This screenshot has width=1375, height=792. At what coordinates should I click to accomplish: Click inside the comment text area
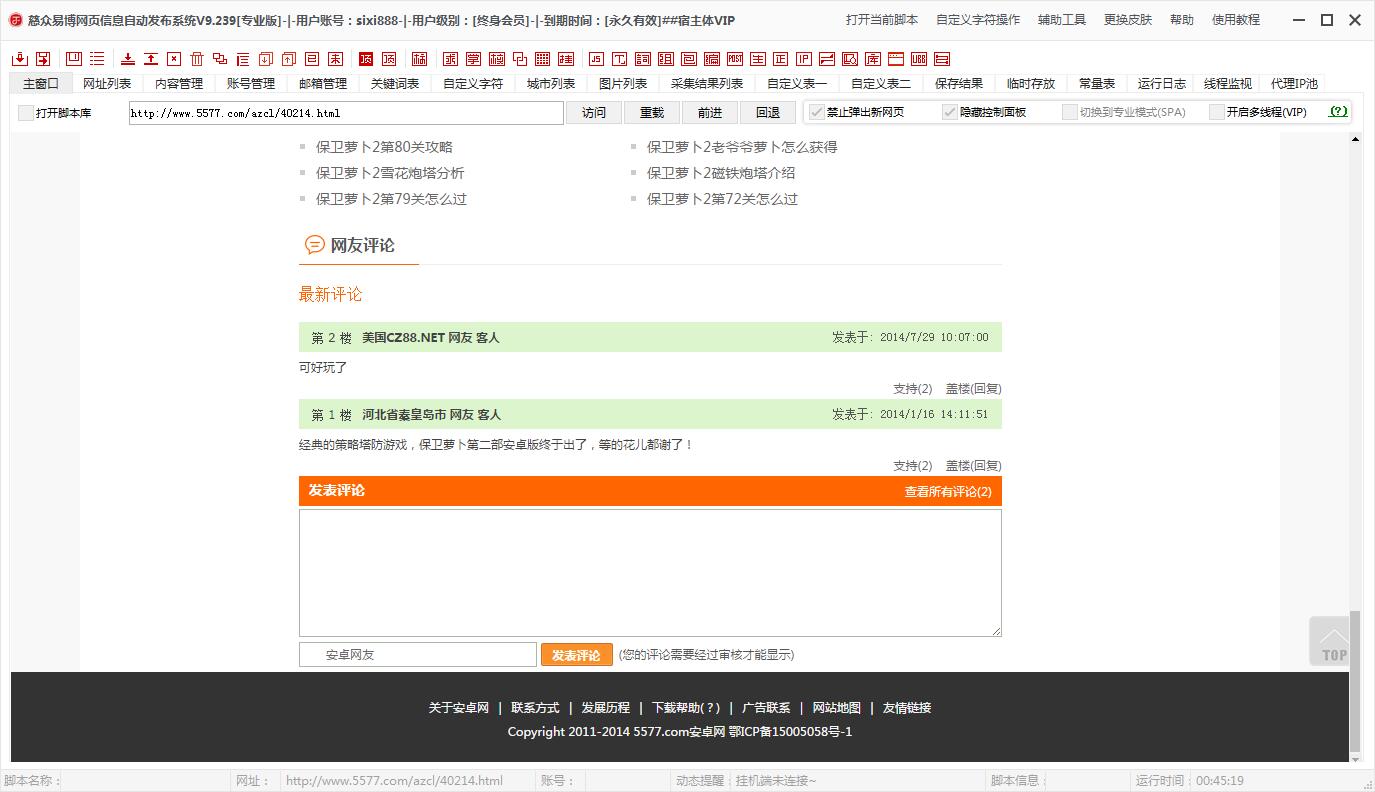point(650,573)
